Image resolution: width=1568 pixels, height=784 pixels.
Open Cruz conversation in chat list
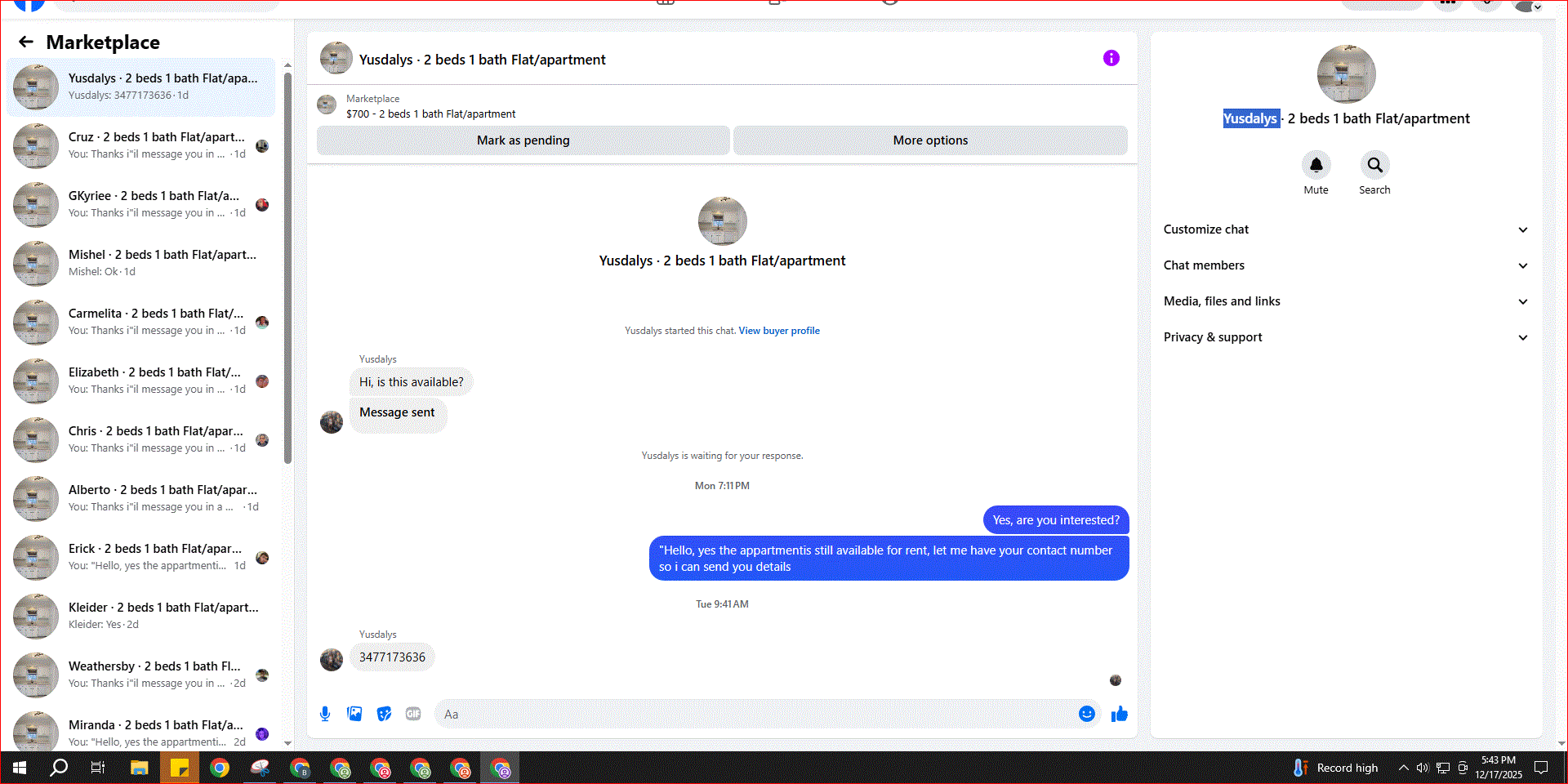140,145
